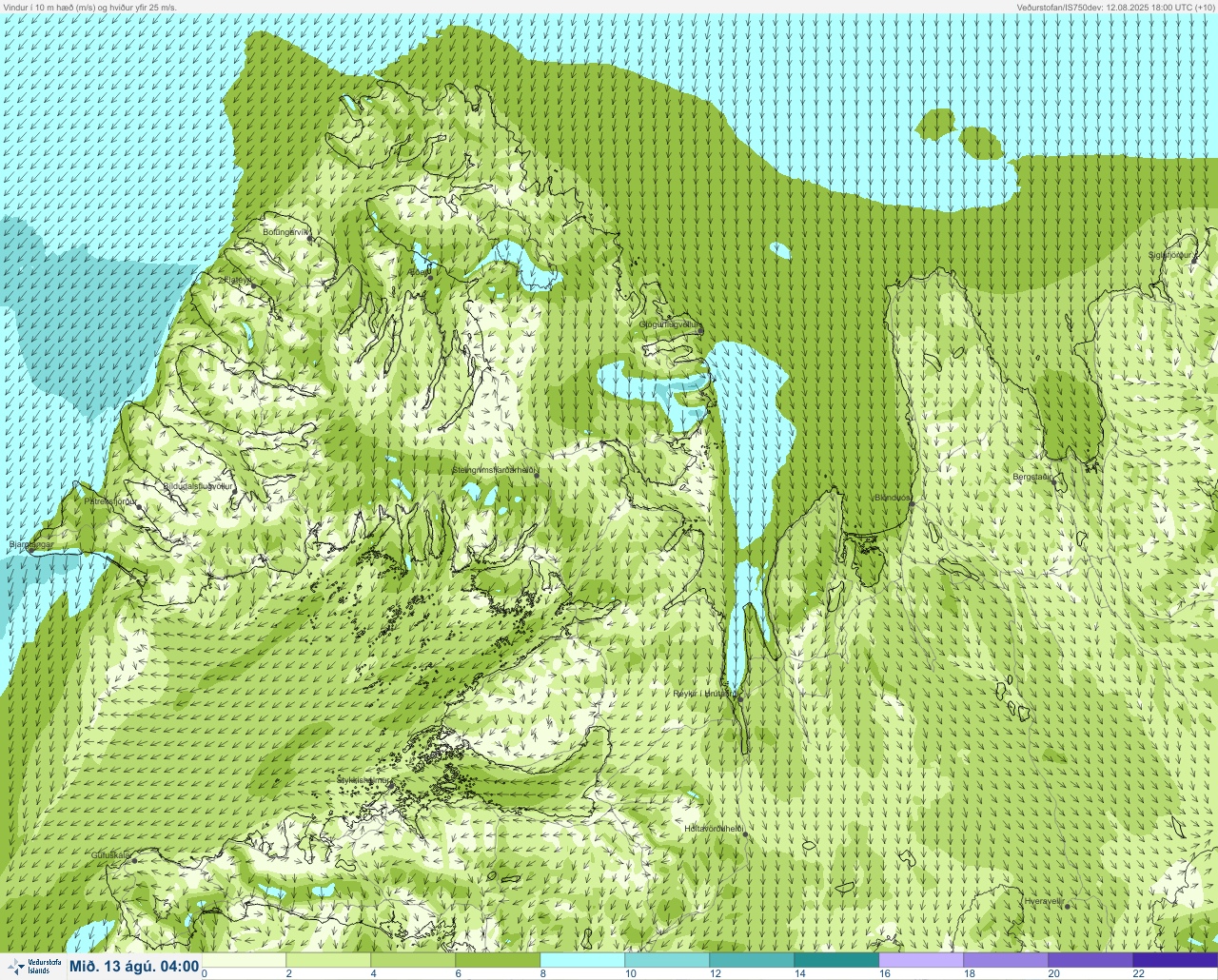
Task: Click the 'Flateyri' place label
Action: coord(239,280)
